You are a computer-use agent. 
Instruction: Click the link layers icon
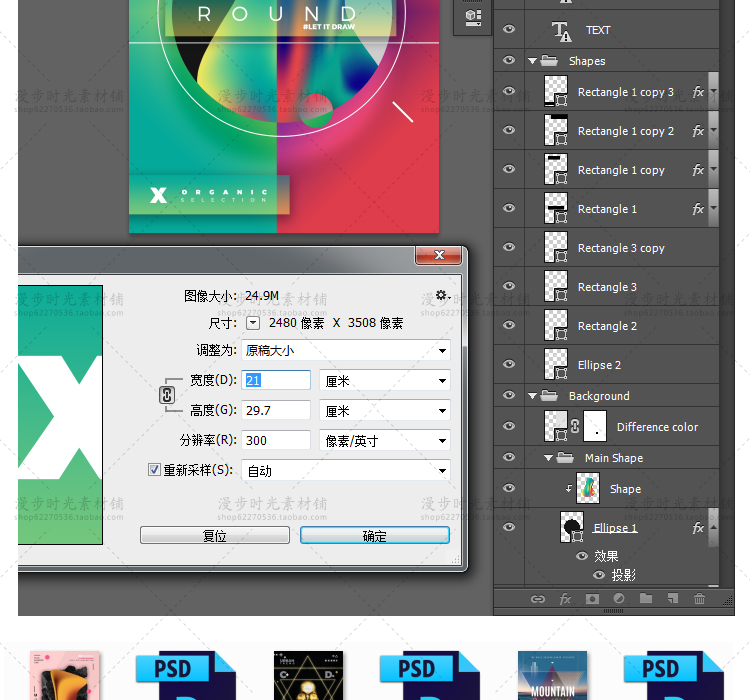[538, 599]
